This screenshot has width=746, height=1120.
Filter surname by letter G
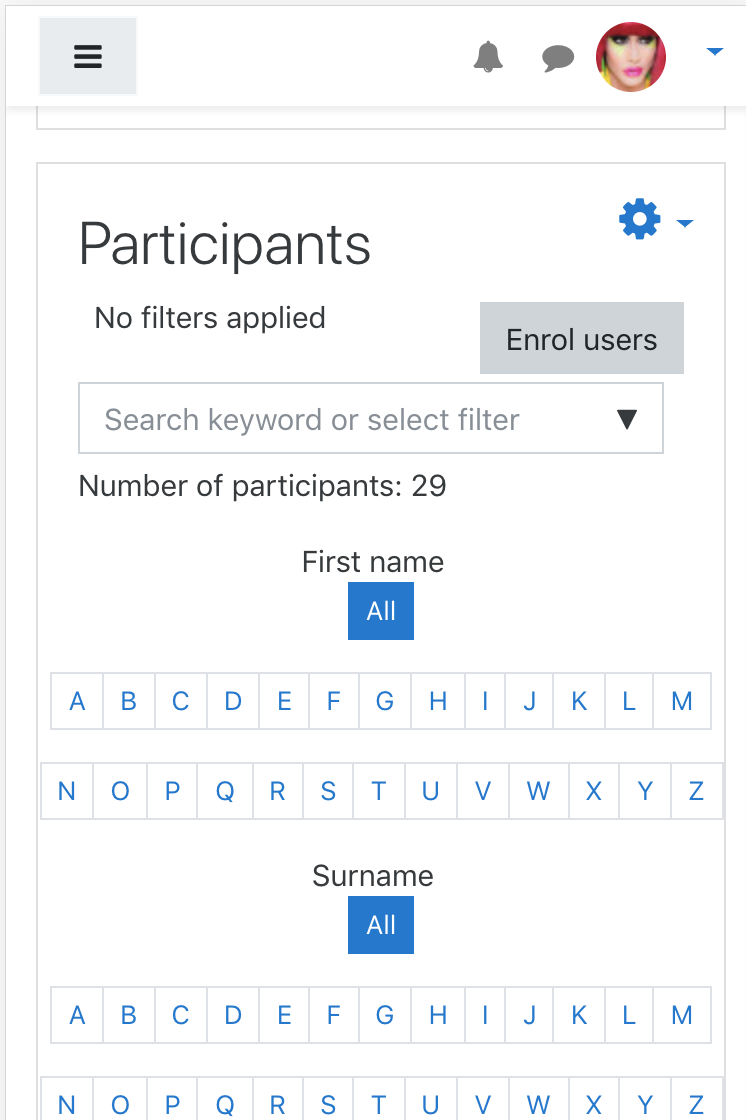(x=384, y=1015)
